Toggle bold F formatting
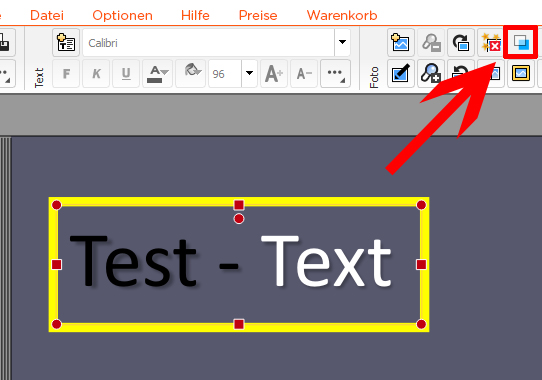The width and height of the screenshot is (542, 380). point(66,73)
